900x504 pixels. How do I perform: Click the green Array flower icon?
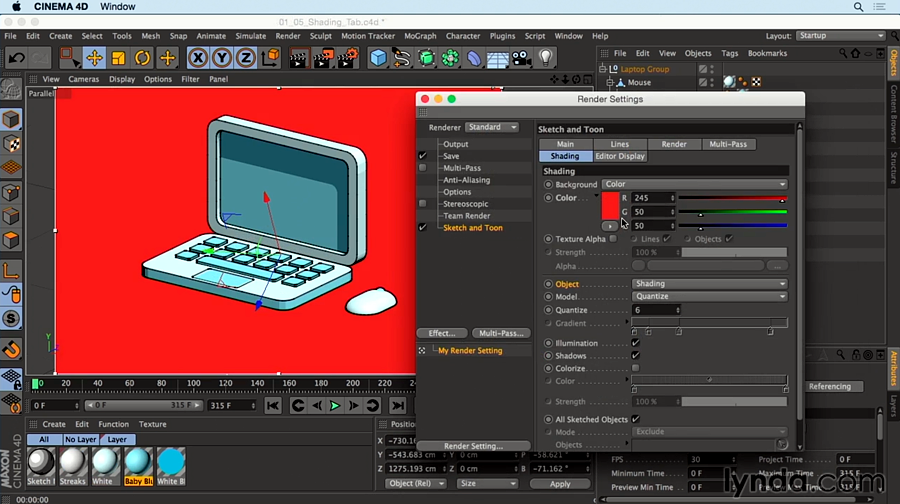coord(450,58)
